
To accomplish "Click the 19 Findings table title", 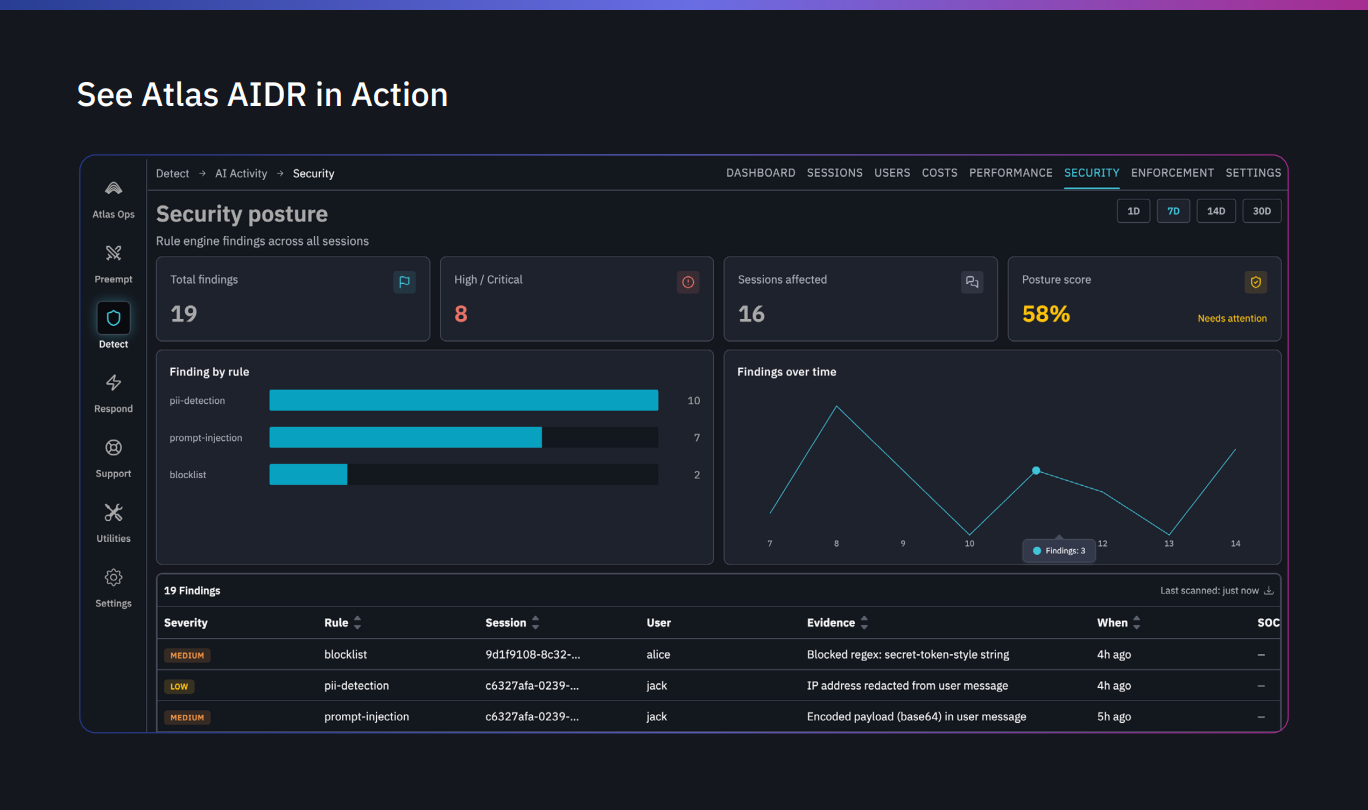I will [192, 591].
